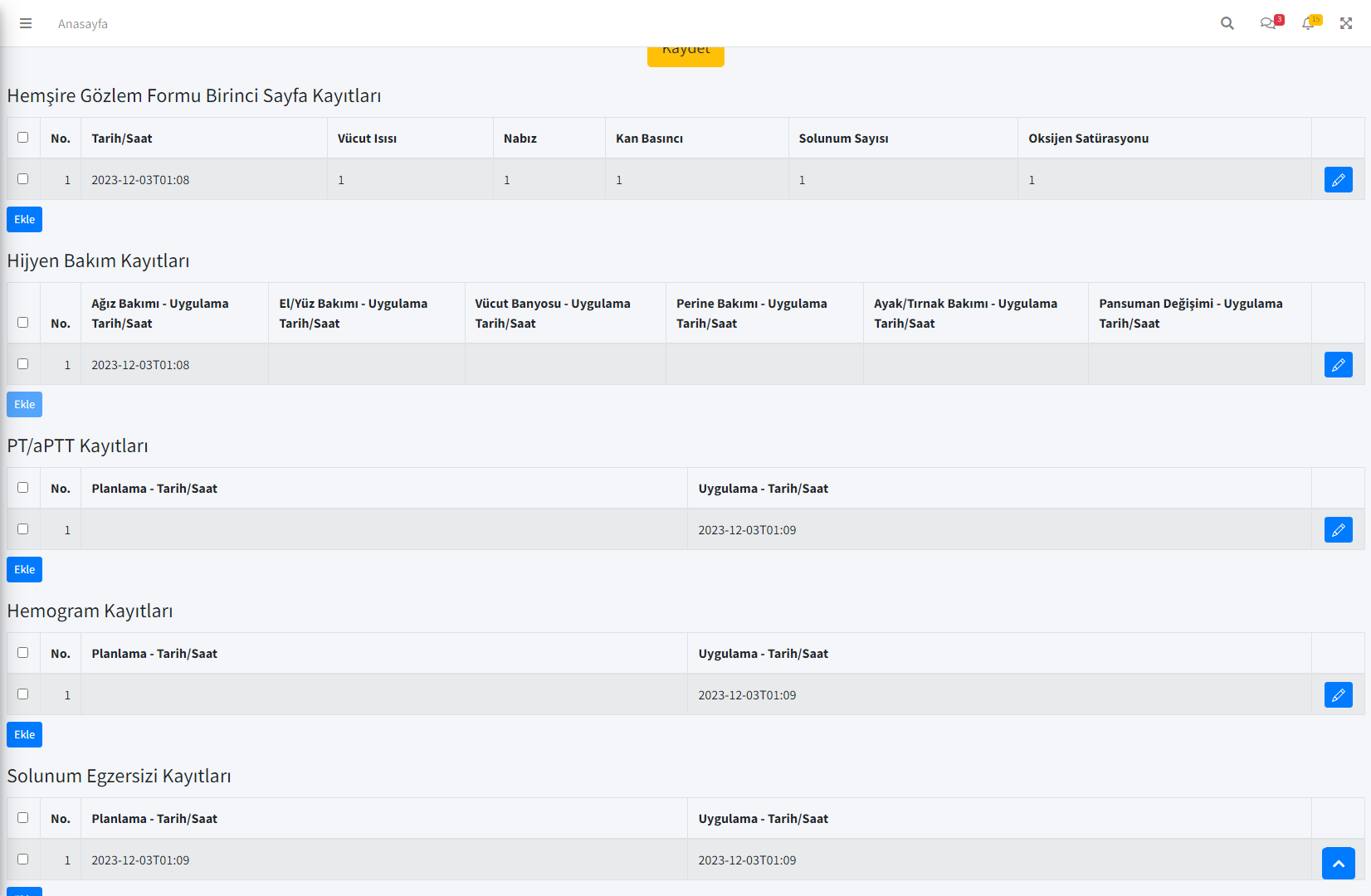The image size is (1371, 896).
Task: Go to the Anasayfa link
Action: click(x=83, y=23)
